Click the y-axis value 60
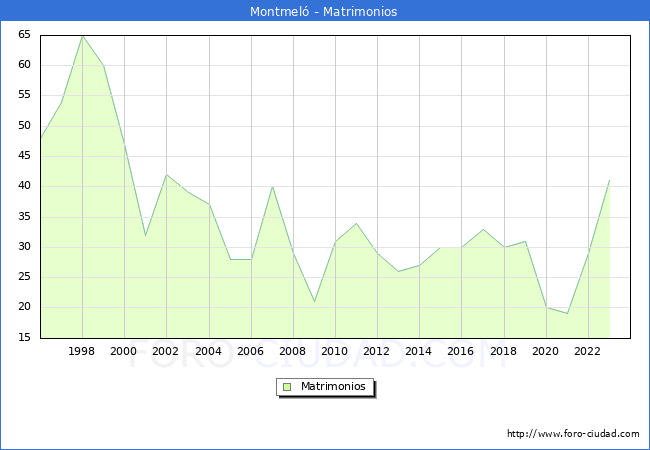Viewport: 650px width, 450px height. 24,65
